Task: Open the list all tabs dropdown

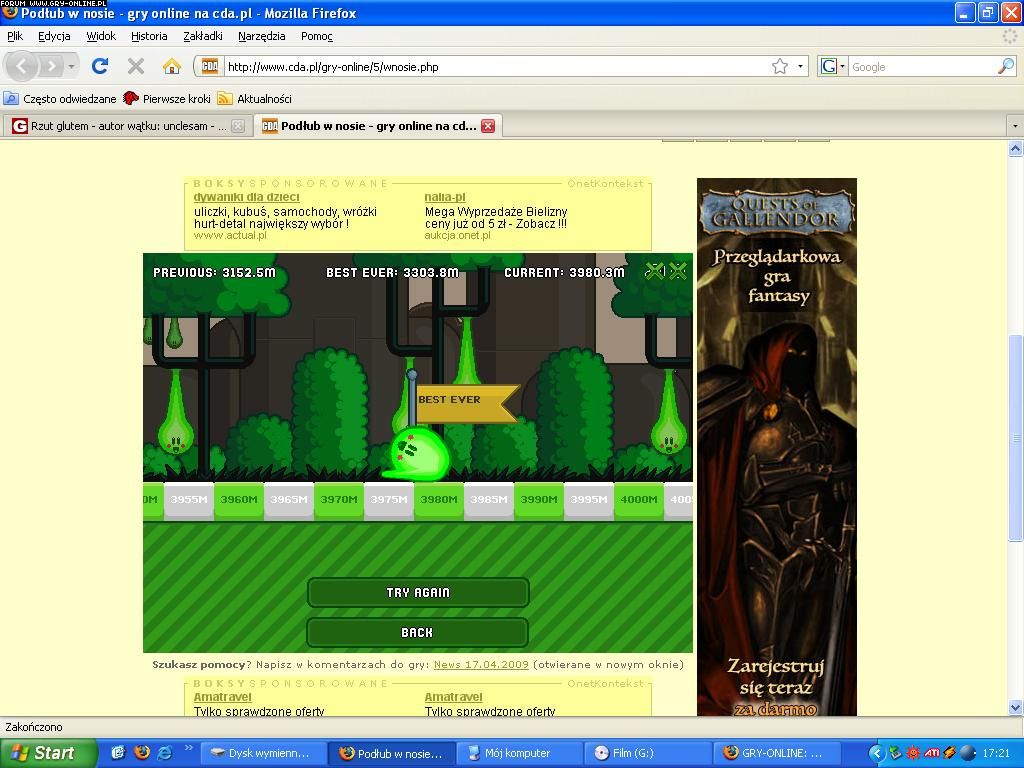Action: (1014, 125)
